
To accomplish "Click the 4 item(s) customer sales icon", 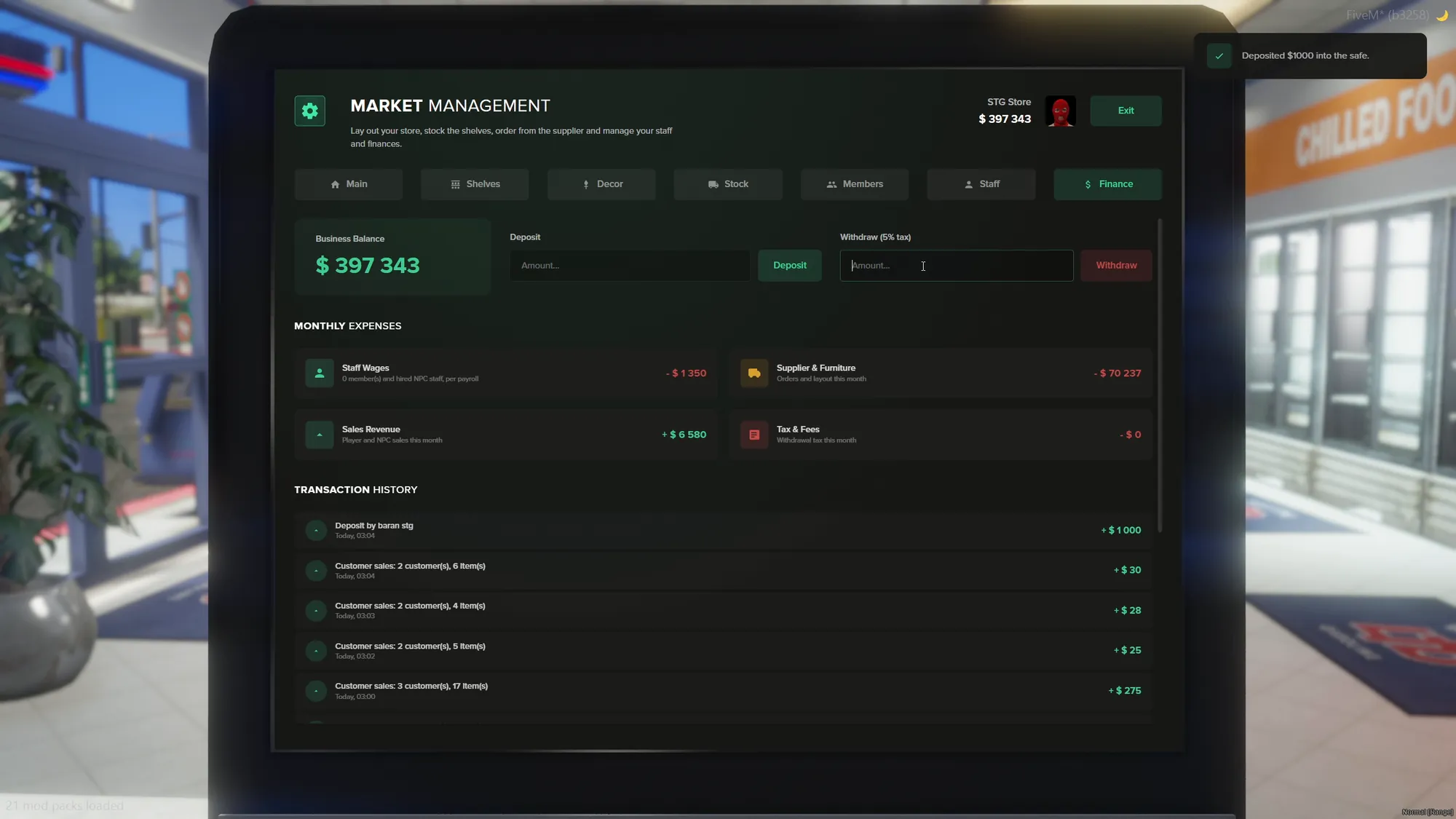I will click(316, 611).
